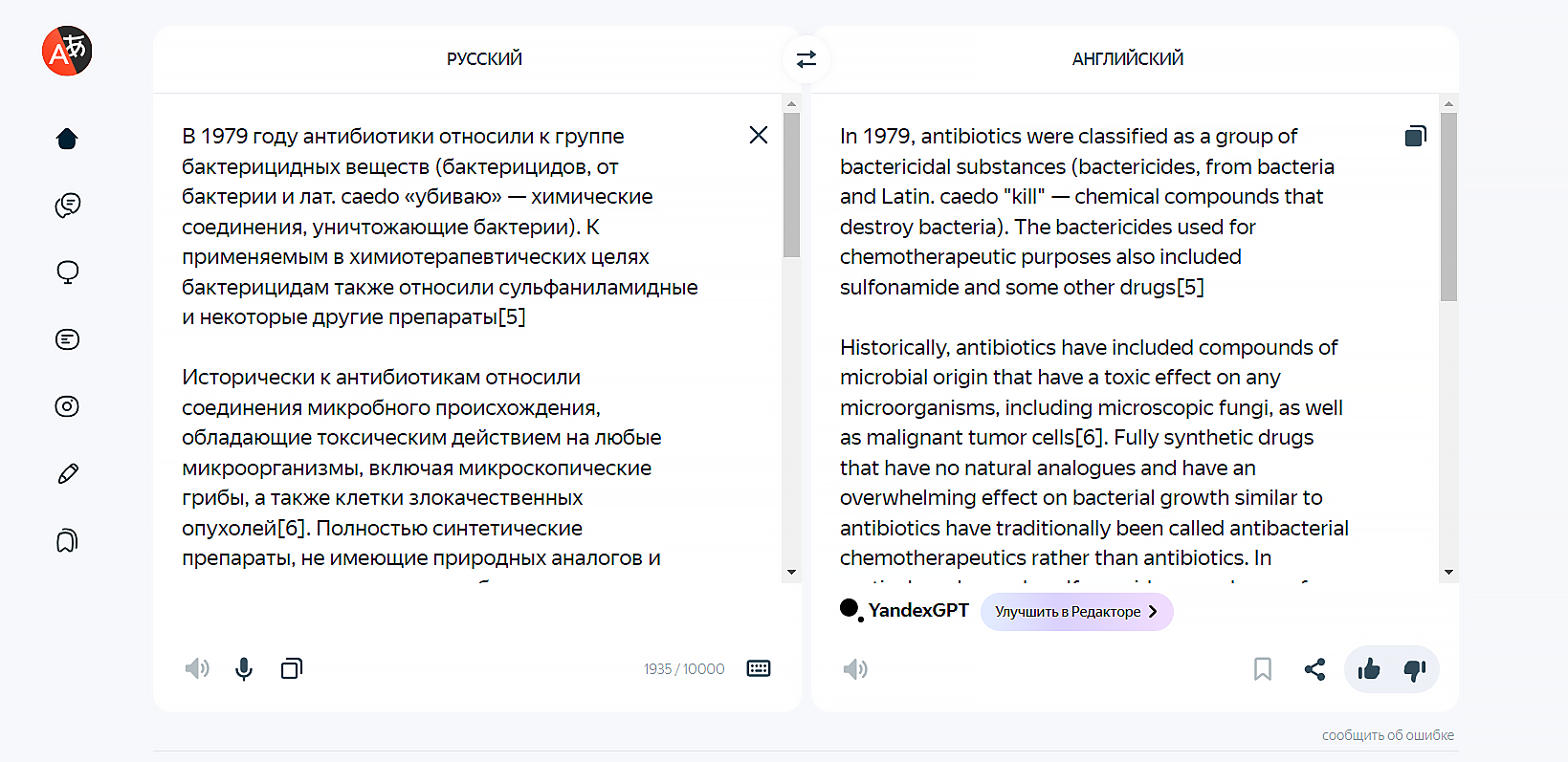The image size is (1568, 762).
Task: Rate translation with thumbs down
Action: tap(1415, 670)
